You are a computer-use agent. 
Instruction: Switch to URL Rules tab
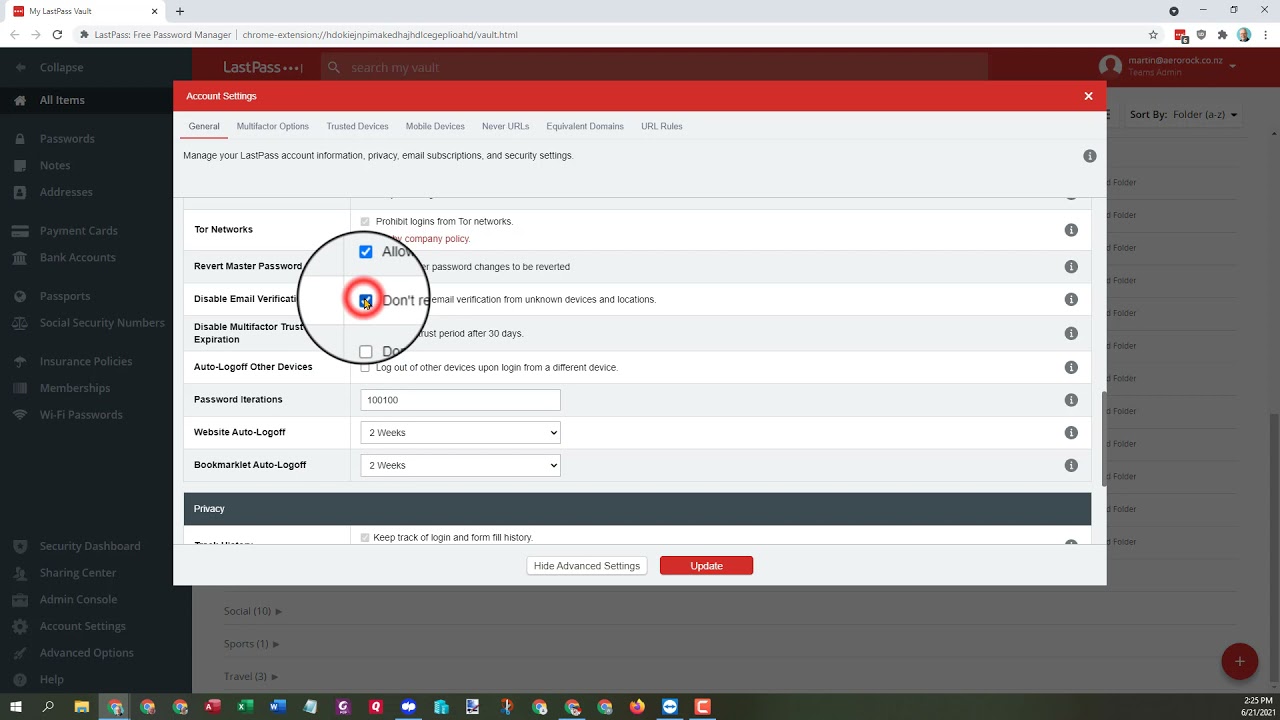[662, 126]
